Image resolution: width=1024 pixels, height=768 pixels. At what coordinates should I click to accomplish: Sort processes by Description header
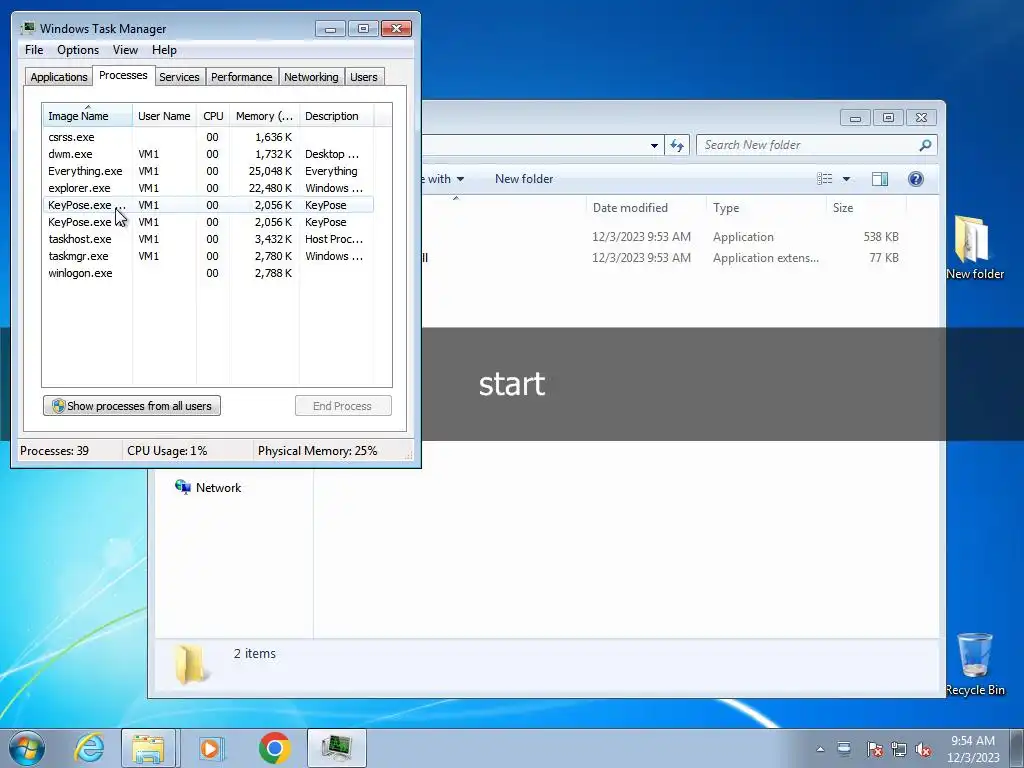[x=336, y=116]
